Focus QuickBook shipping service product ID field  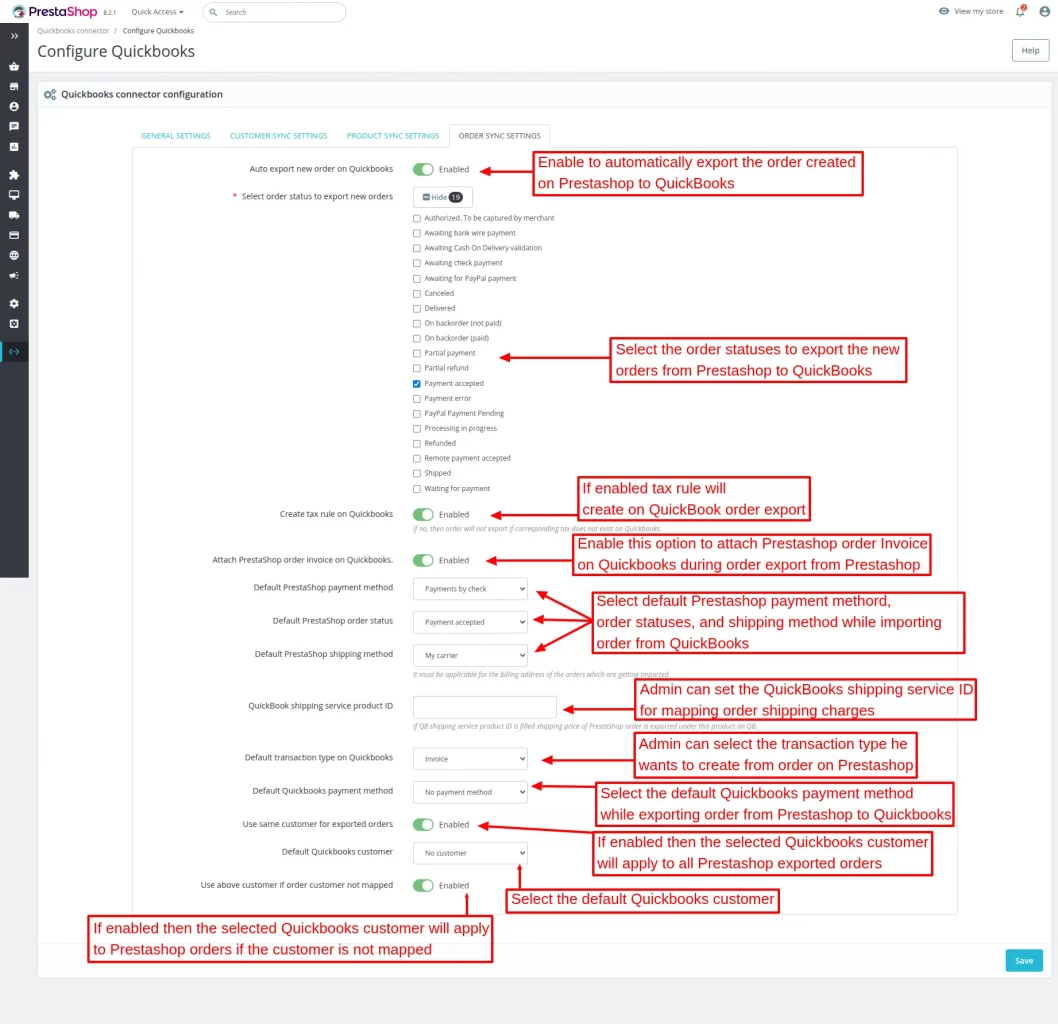(484, 707)
